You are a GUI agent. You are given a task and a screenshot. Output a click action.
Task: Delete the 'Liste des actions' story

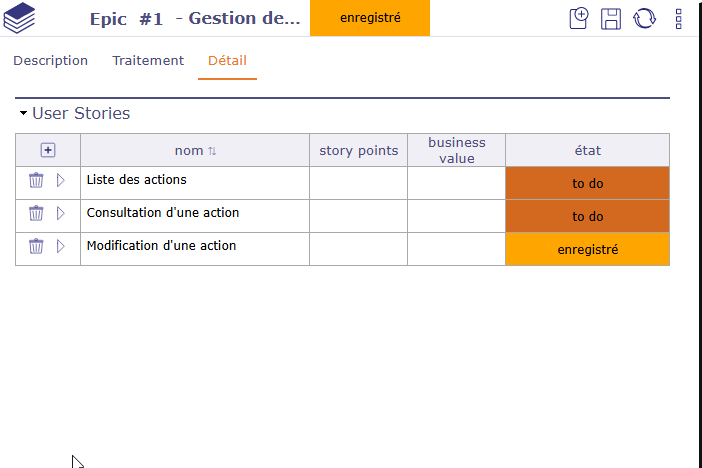pyautogui.click(x=36, y=181)
